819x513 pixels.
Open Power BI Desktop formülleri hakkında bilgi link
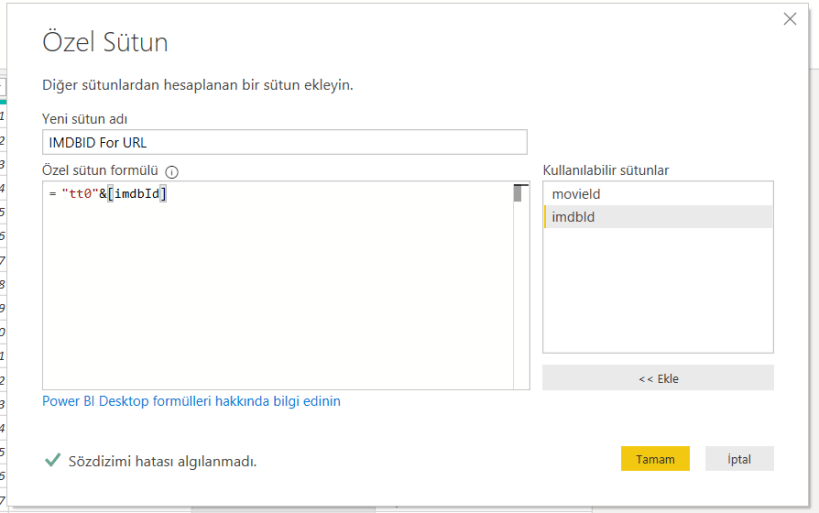[191, 401]
